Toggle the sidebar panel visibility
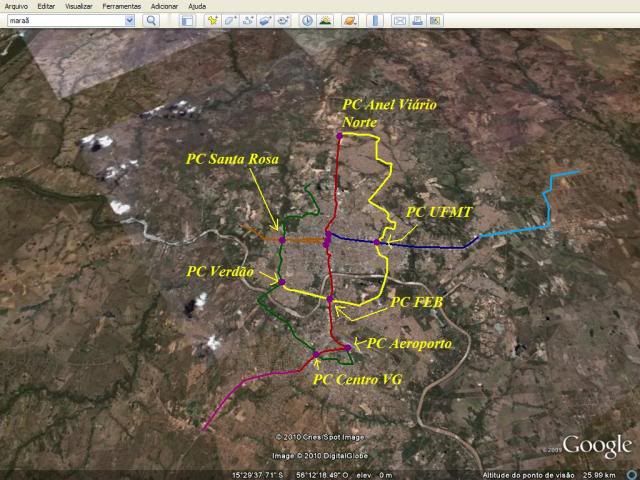This screenshot has height=480, width=640. pyautogui.click(x=186, y=20)
